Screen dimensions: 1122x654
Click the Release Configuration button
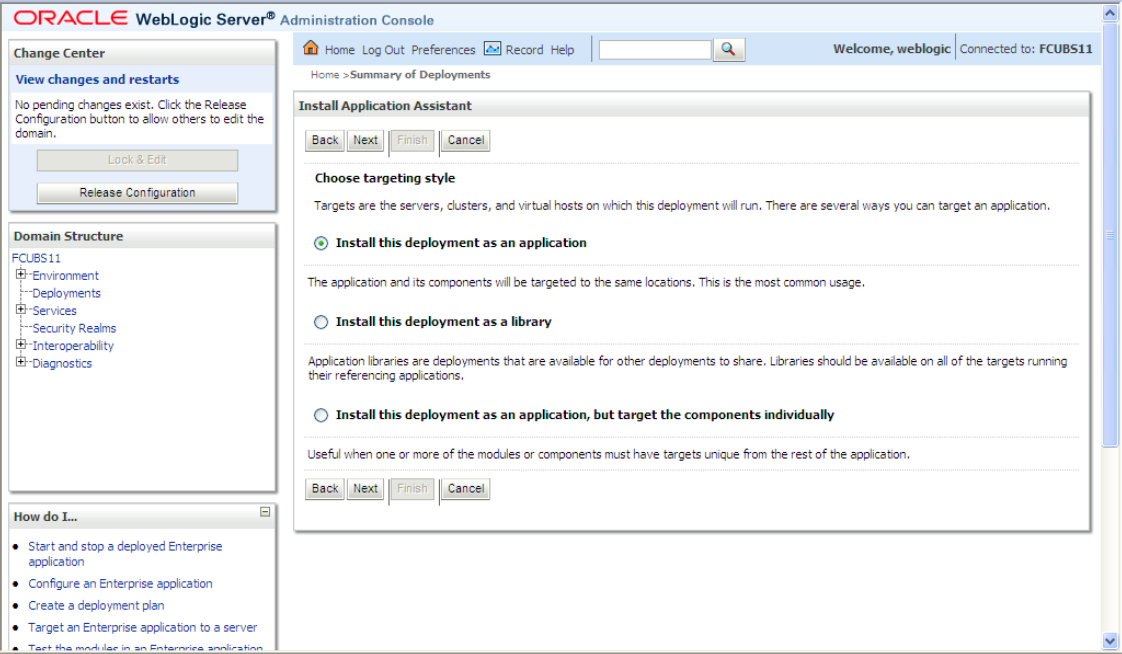pyautogui.click(x=137, y=192)
